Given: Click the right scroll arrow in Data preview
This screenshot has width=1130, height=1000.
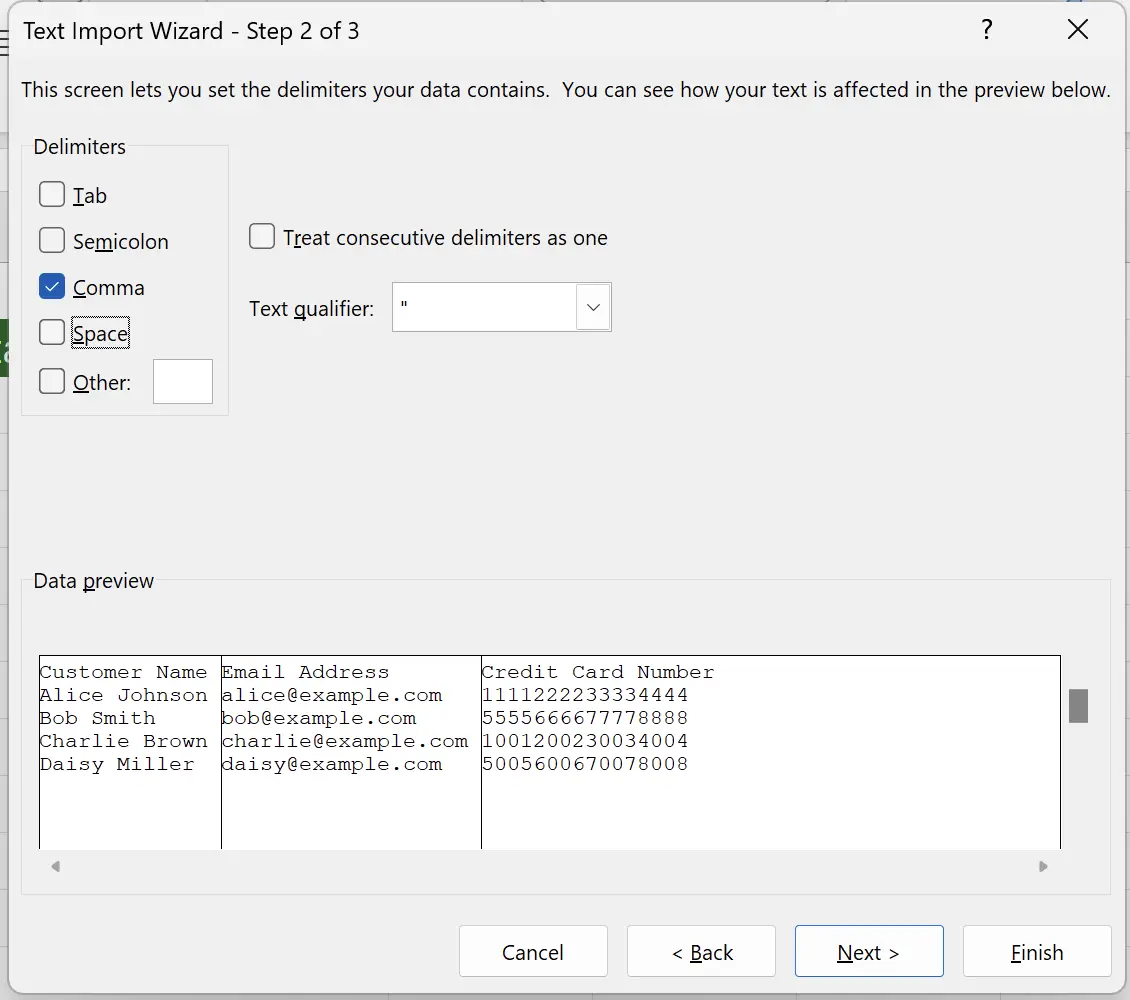Looking at the screenshot, I should coord(1044,867).
